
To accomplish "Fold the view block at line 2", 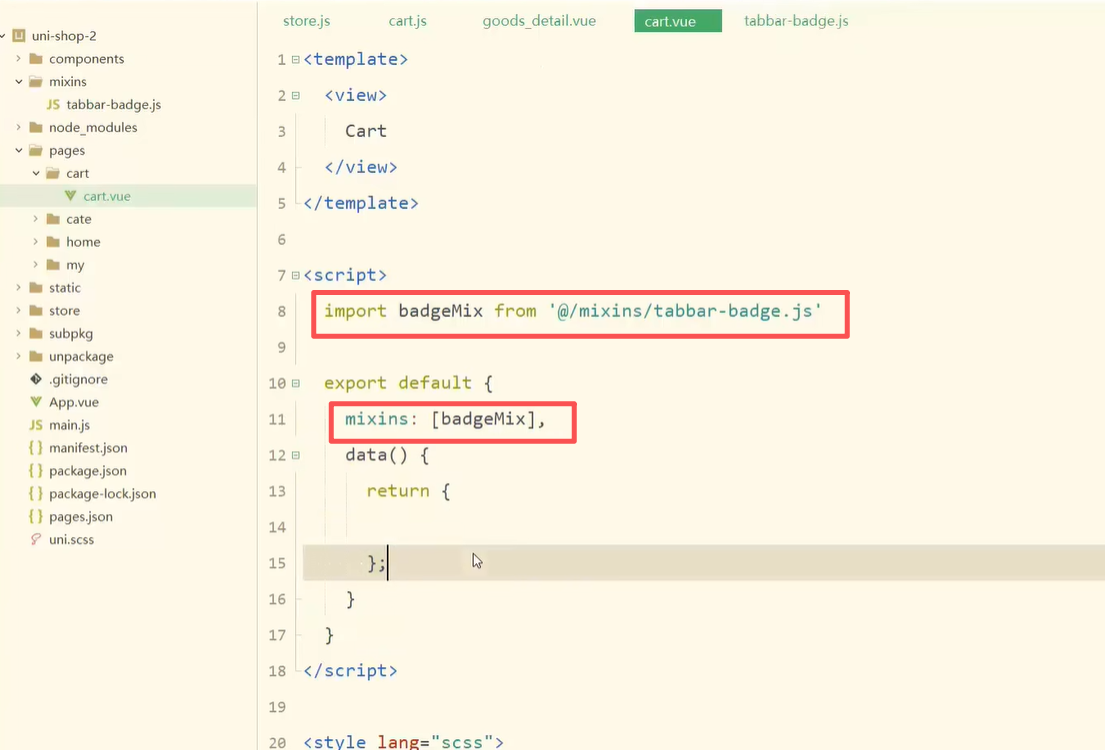I will click(296, 95).
